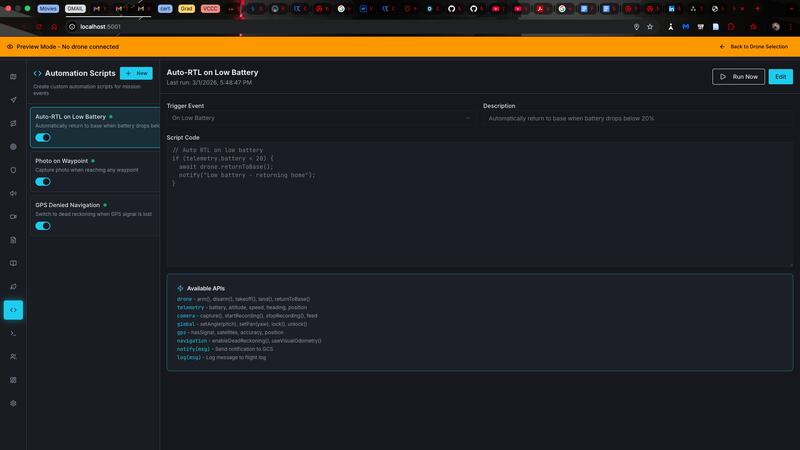The image size is (800, 450).
Task: Click the Edit button
Action: click(x=780, y=76)
